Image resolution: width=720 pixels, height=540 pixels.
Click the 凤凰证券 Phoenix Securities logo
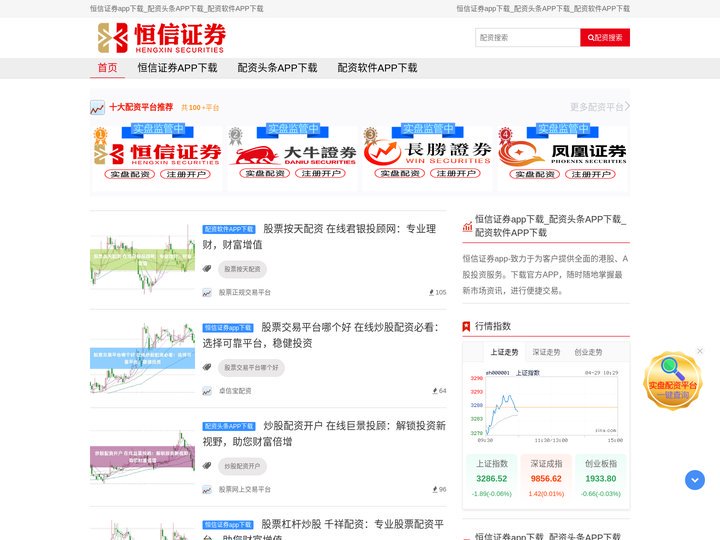point(562,153)
